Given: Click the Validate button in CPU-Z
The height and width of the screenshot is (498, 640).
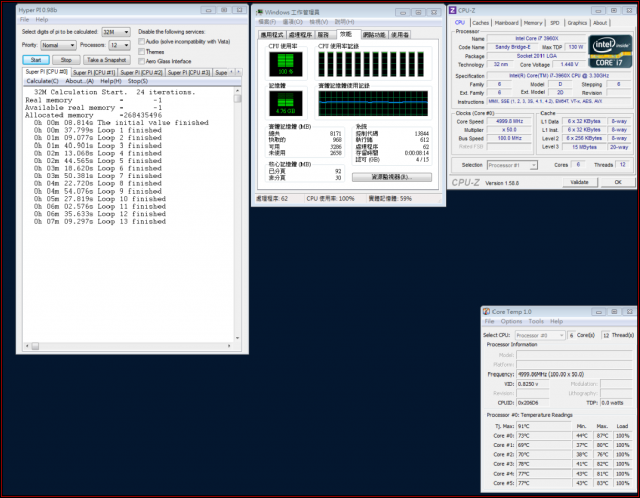Looking at the screenshot, I should pos(579,182).
